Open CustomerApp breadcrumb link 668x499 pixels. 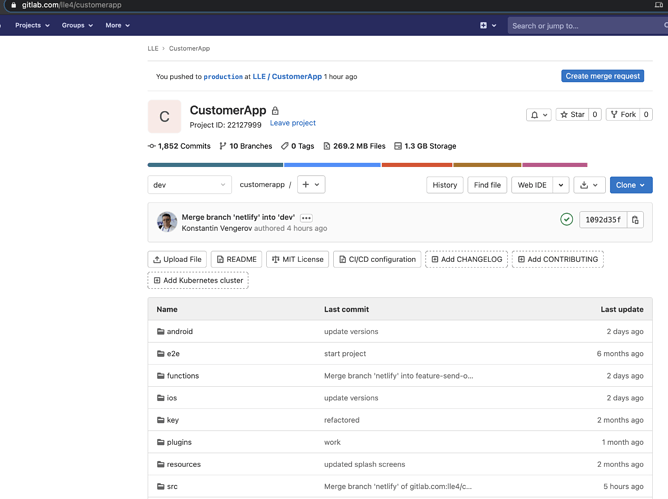coord(189,49)
